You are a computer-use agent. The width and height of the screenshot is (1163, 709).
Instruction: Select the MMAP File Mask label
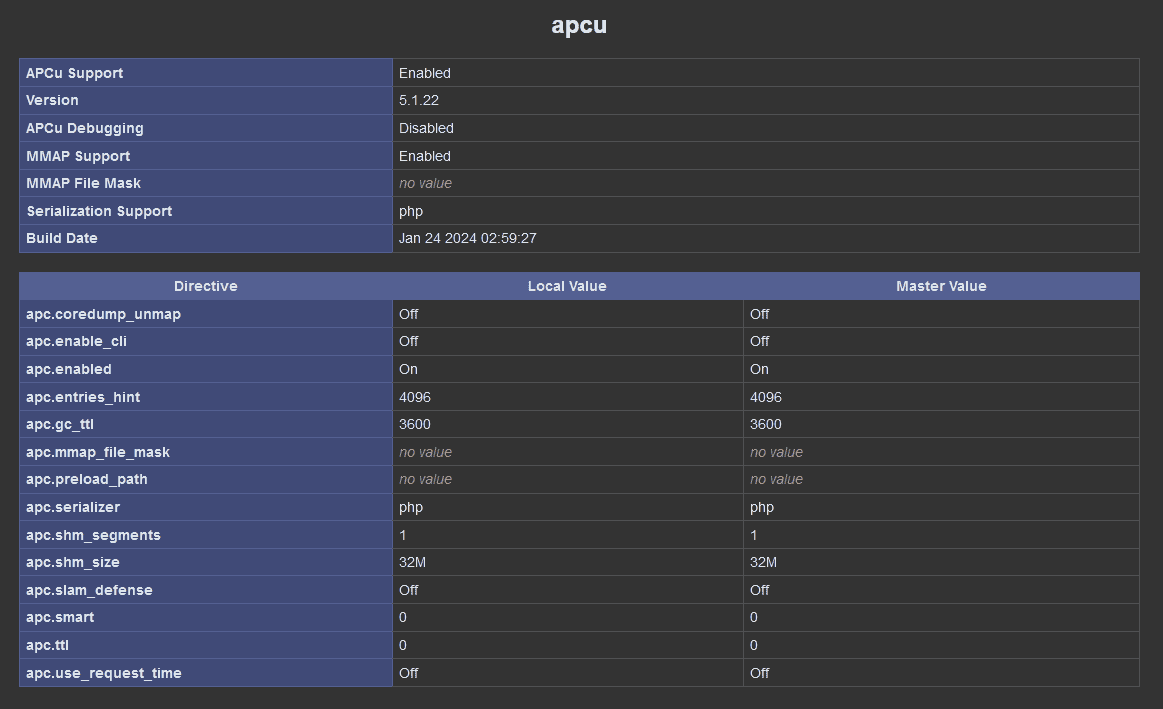pyautogui.click(x=83, y=183)
